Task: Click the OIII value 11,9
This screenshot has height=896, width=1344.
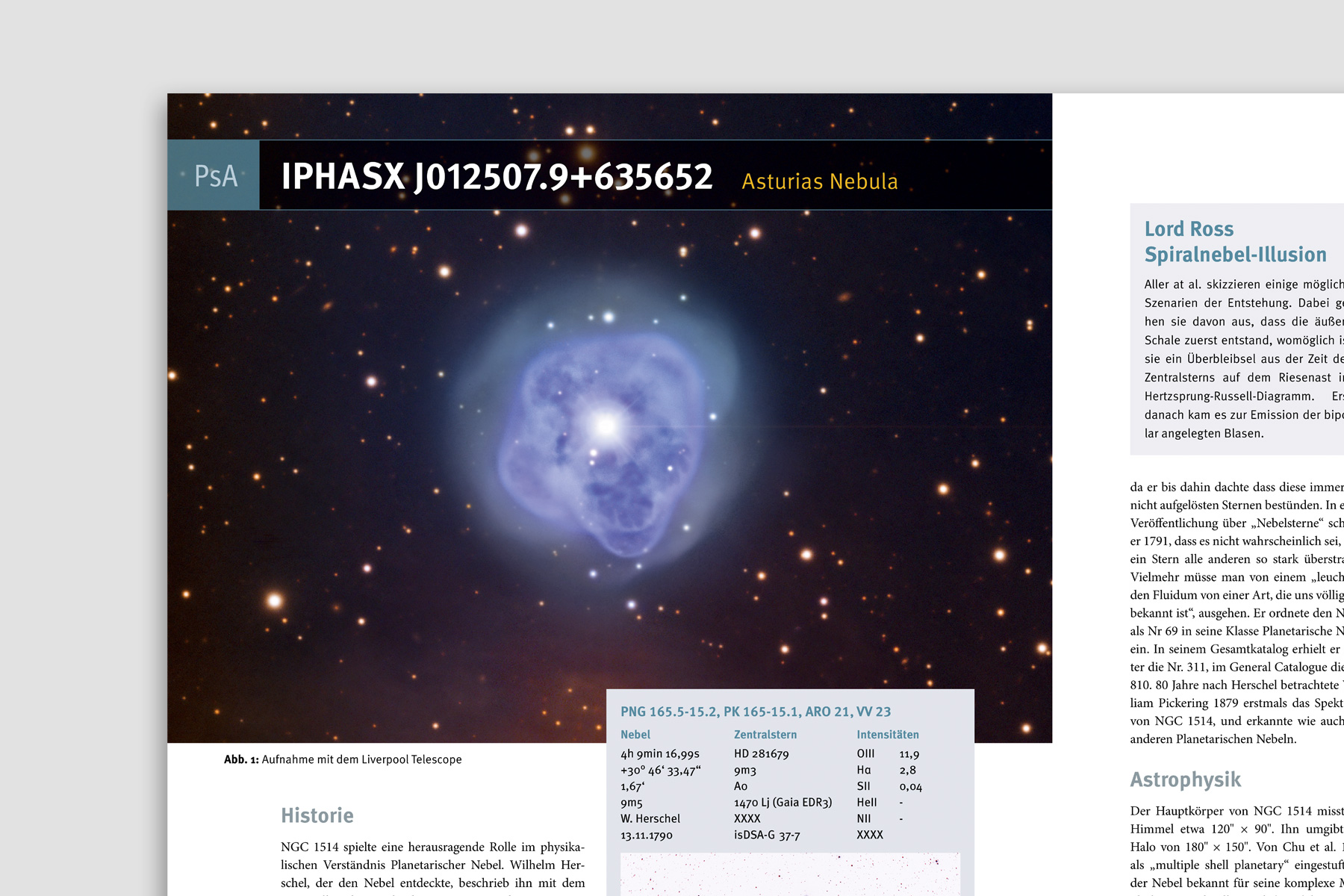Action: click(x=909, y=754)
